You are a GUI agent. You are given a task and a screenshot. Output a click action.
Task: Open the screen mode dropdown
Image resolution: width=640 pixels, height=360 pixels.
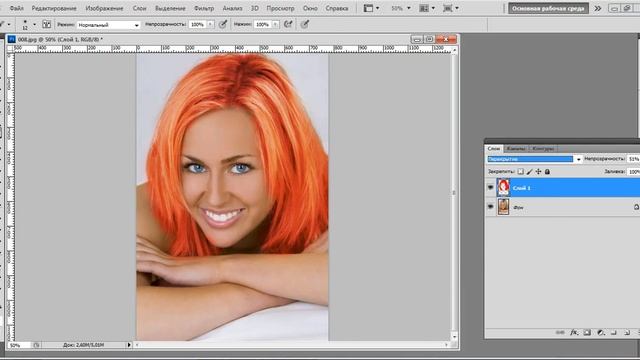(x=451, y=8)
